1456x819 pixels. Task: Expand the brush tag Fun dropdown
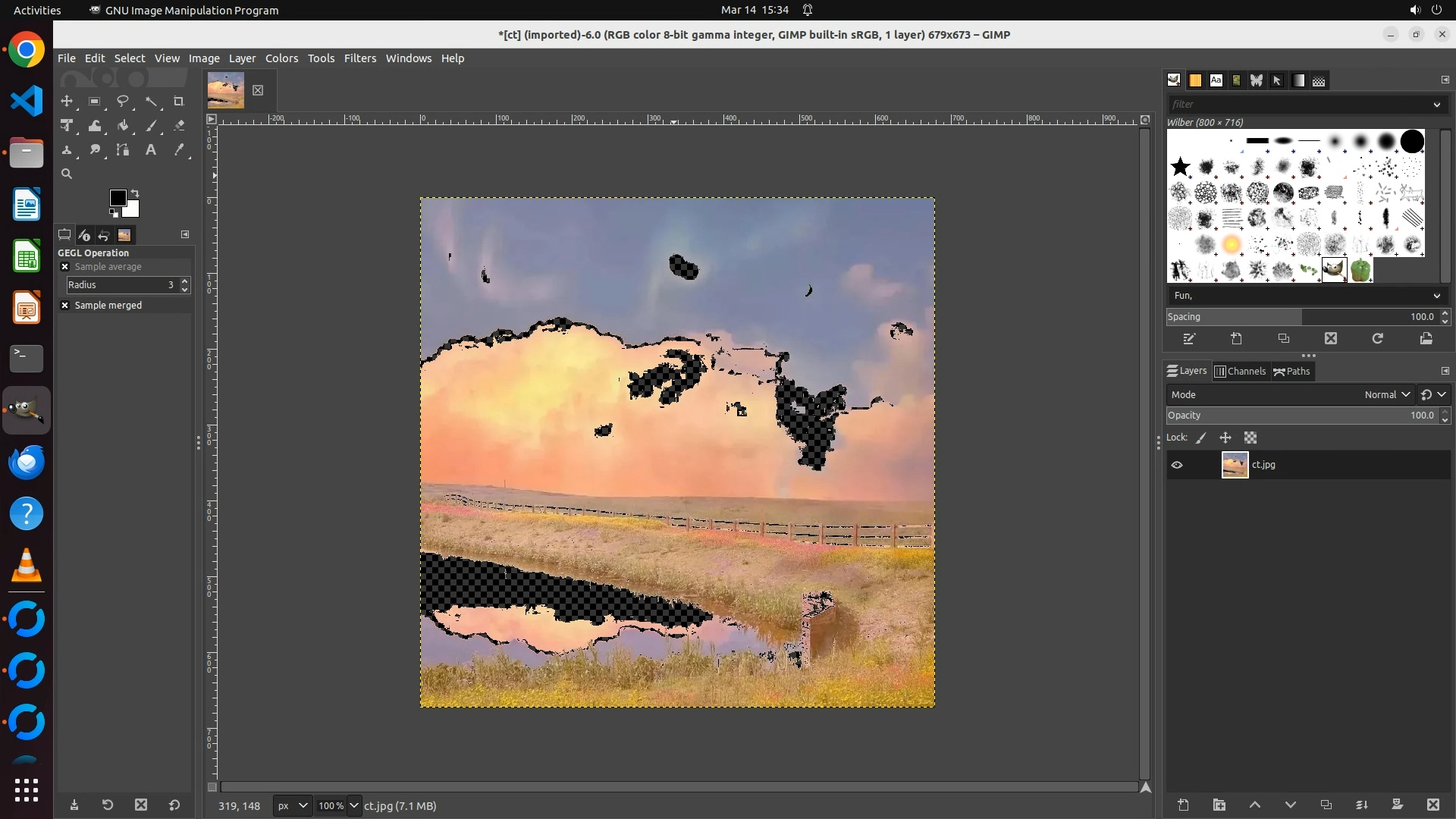tap(1436, 296)
